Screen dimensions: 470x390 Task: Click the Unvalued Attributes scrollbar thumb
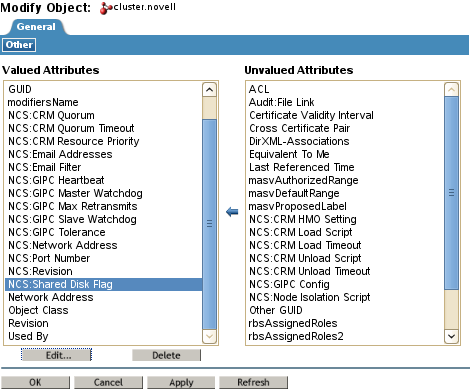(451, 193)
